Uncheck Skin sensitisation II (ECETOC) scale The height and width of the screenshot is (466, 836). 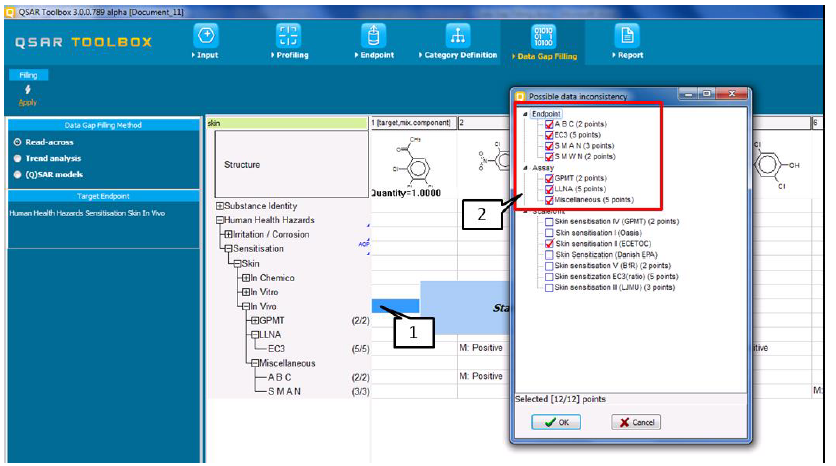tap(549, 244)
